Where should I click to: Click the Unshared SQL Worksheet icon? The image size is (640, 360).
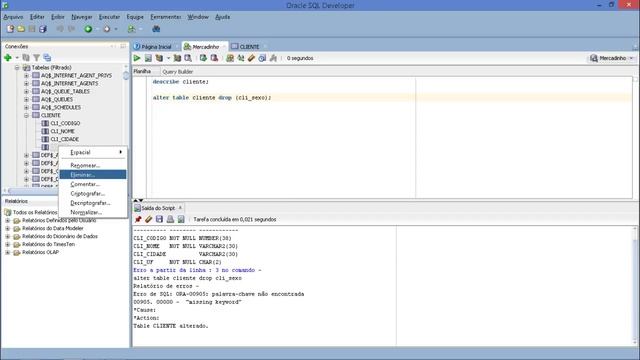click(x=230, y=58)
